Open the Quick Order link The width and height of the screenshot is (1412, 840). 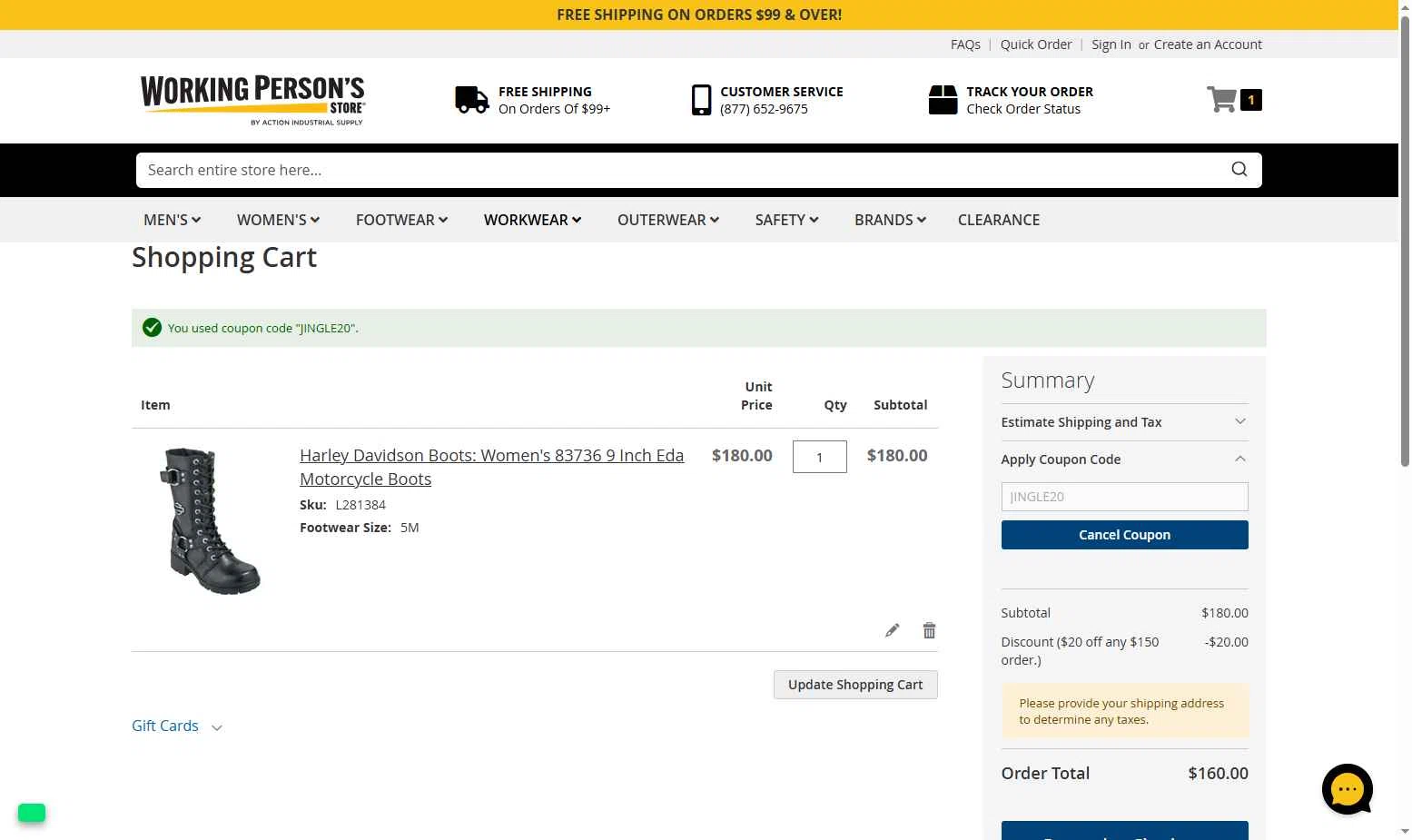(1036, 44)
